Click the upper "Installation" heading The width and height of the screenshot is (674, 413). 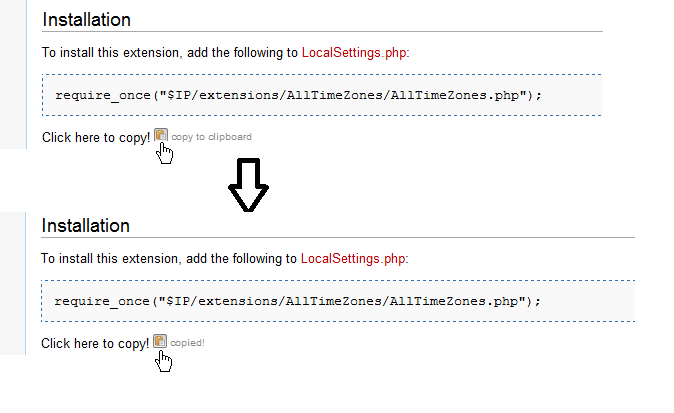(87, 19)
